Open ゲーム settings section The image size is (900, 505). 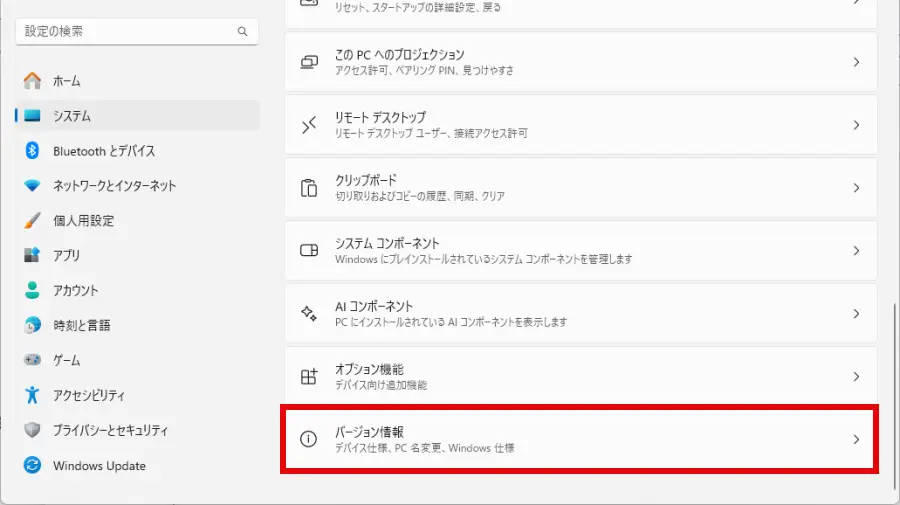[138, 360]
